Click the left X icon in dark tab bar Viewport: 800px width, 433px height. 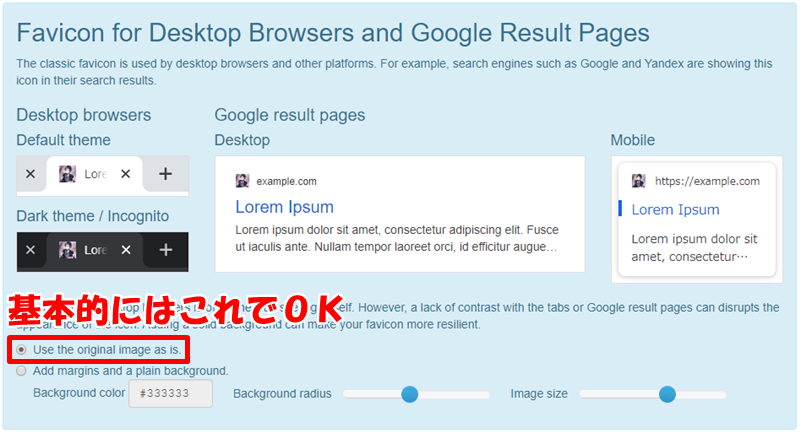31,250
